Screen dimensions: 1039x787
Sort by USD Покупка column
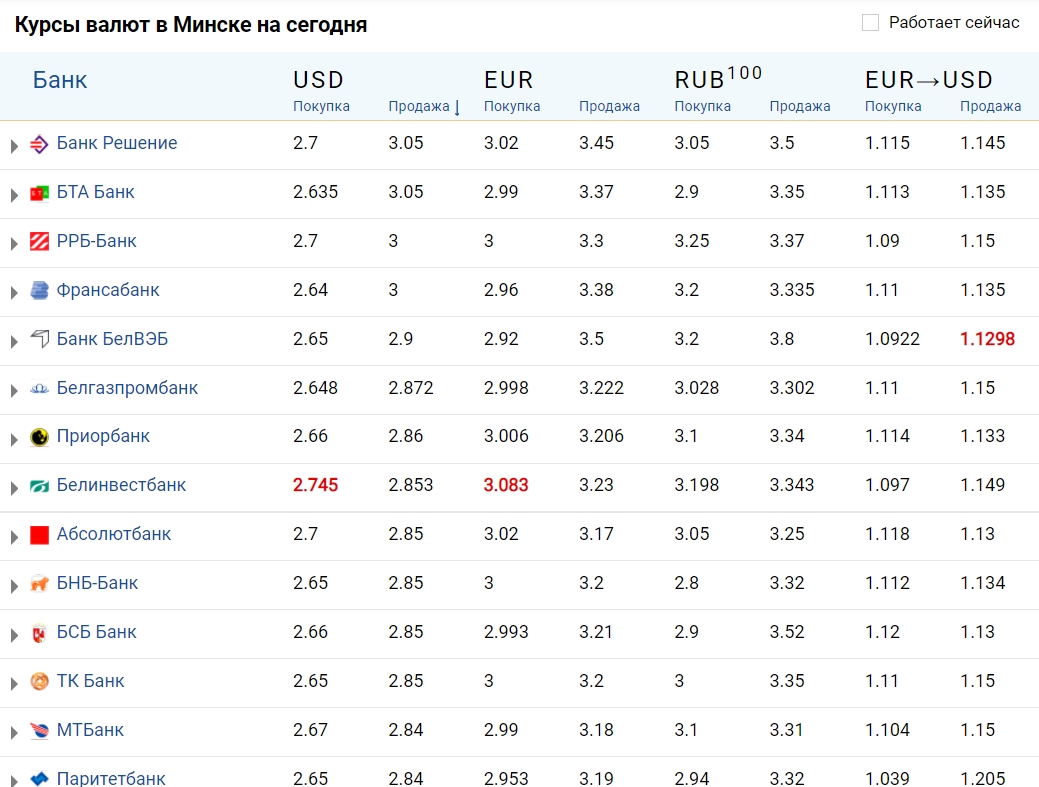pyautogui.click(x=321, y=107)
